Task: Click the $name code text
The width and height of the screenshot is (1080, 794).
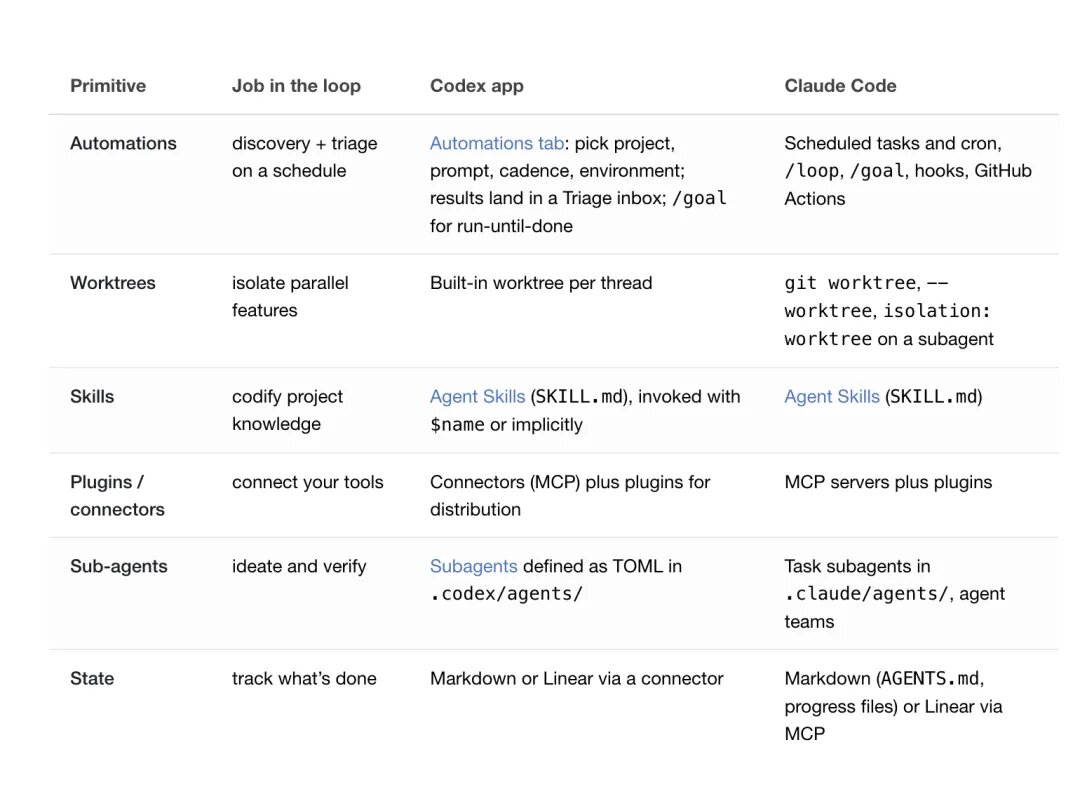Action: 457,425
